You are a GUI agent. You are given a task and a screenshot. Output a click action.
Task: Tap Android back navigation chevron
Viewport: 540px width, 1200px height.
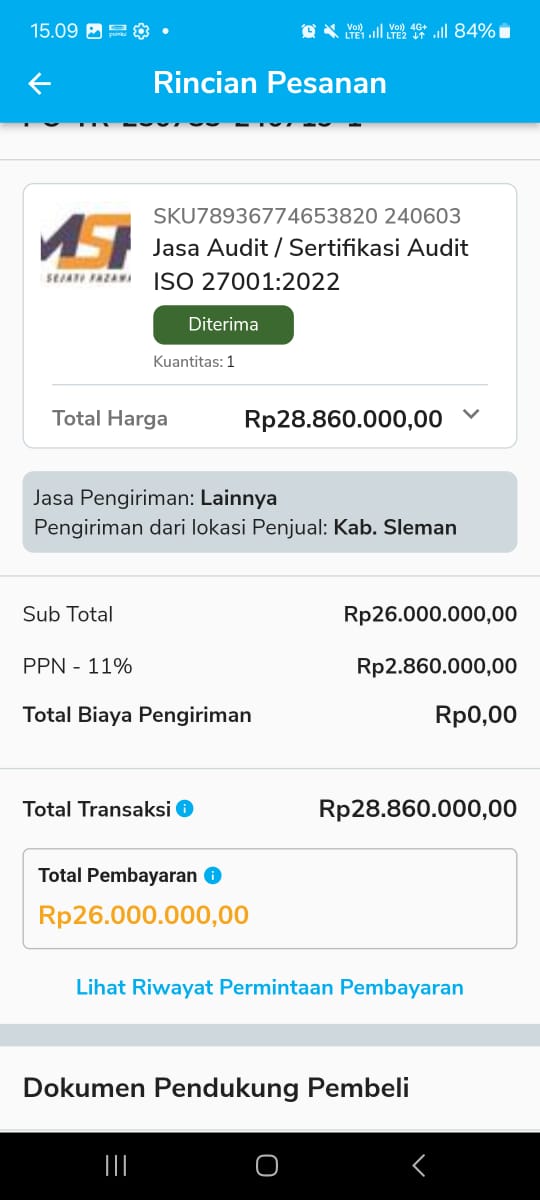tap(419, 1165)
